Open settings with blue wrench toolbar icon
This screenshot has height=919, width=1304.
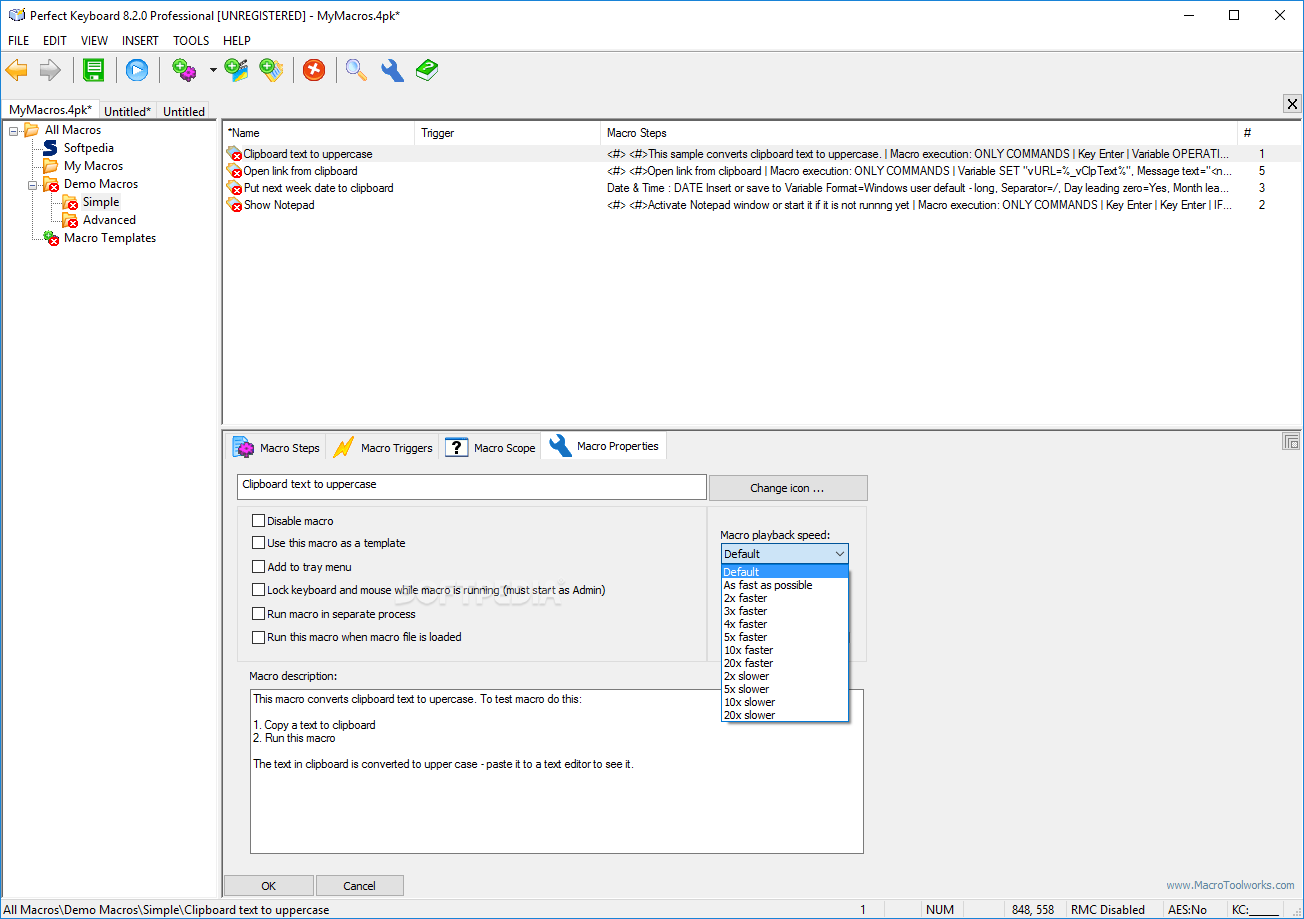coord(392,70)
